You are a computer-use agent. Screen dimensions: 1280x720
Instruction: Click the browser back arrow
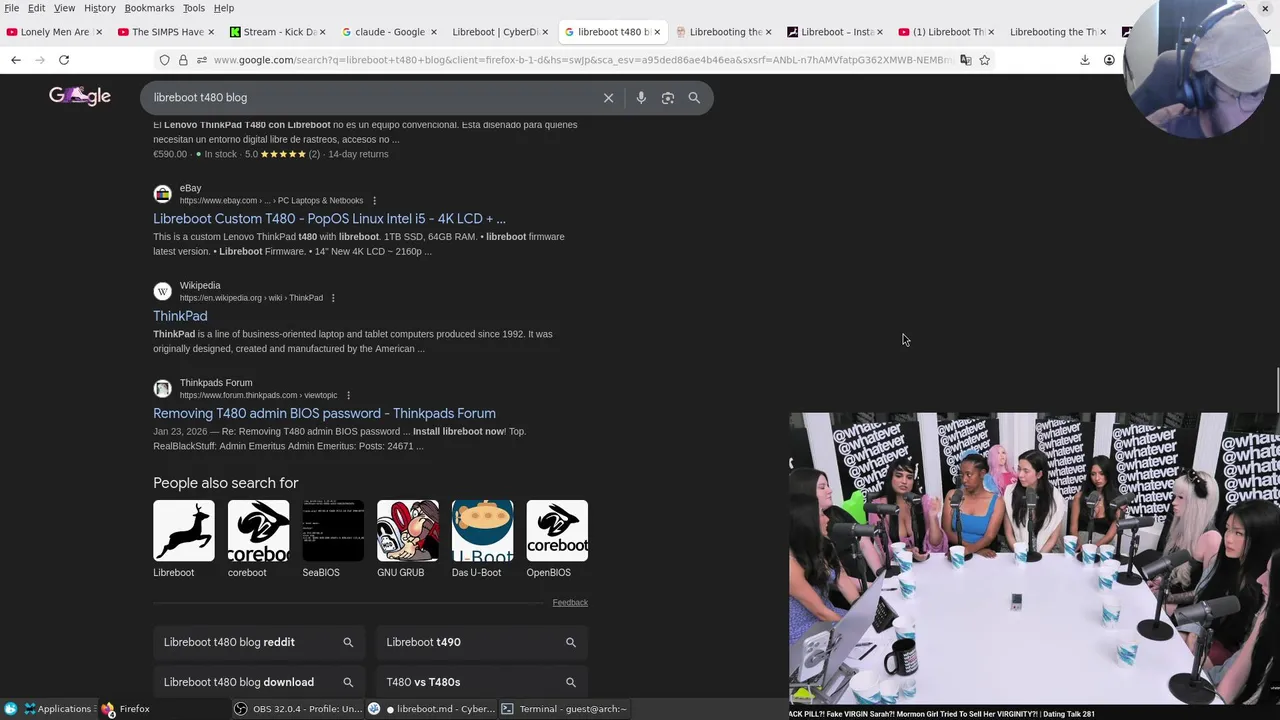click(16, 60)
